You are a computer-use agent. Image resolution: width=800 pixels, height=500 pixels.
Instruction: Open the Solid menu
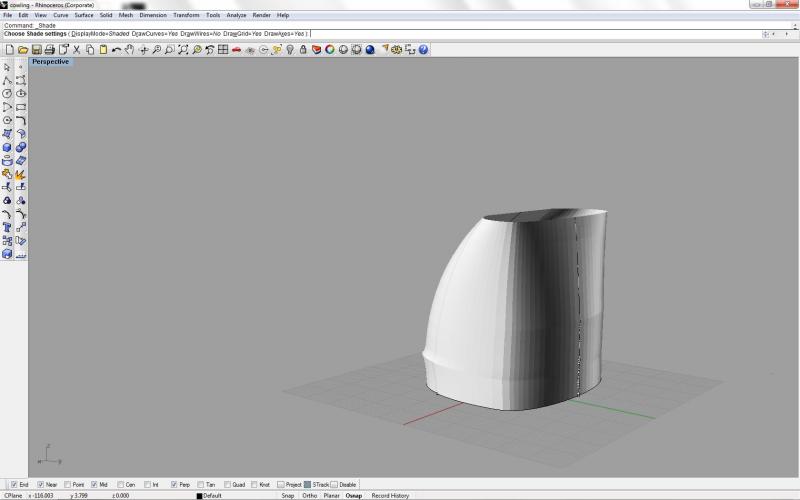(x=106, y=15)
